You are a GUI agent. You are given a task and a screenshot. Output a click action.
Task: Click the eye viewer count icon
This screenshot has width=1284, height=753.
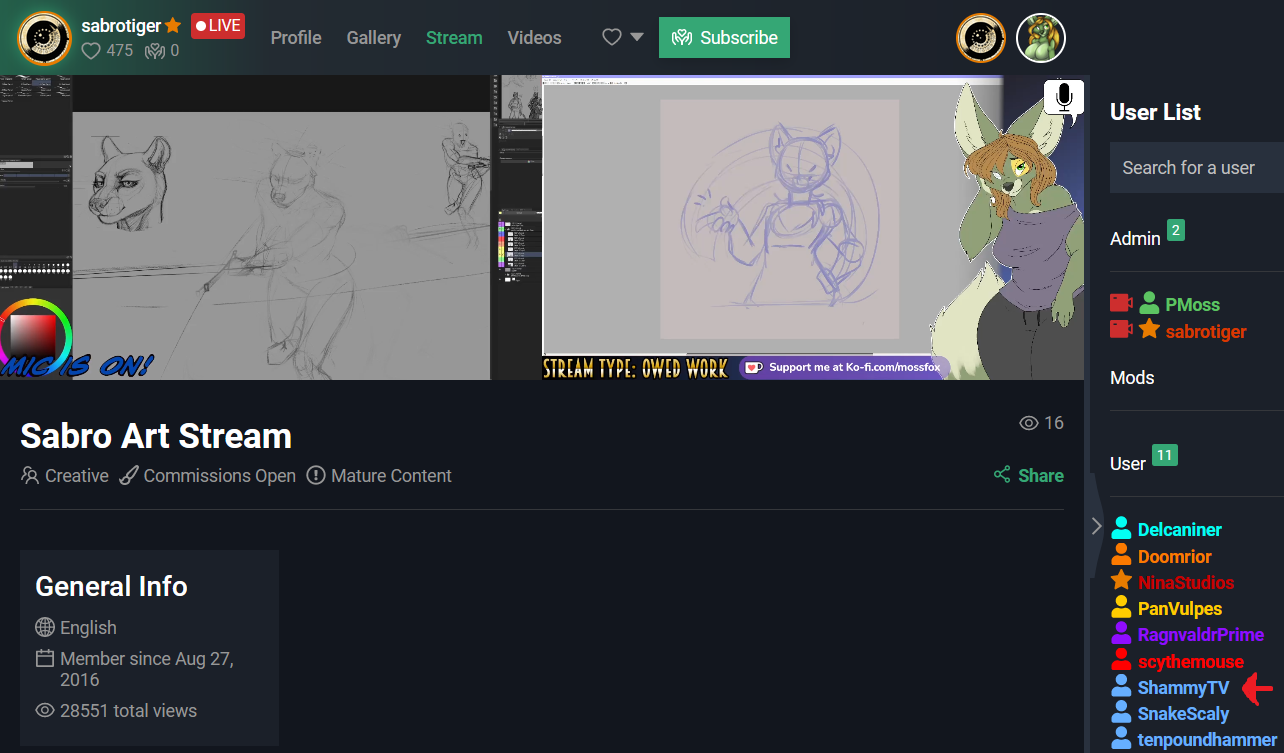coord(1028,423)
